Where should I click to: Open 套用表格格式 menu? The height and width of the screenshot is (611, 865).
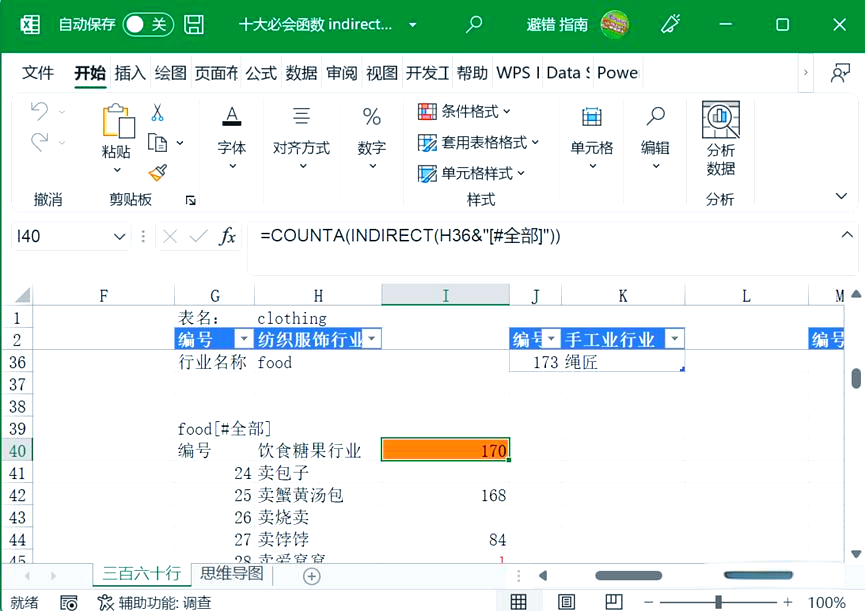point(478,143)
